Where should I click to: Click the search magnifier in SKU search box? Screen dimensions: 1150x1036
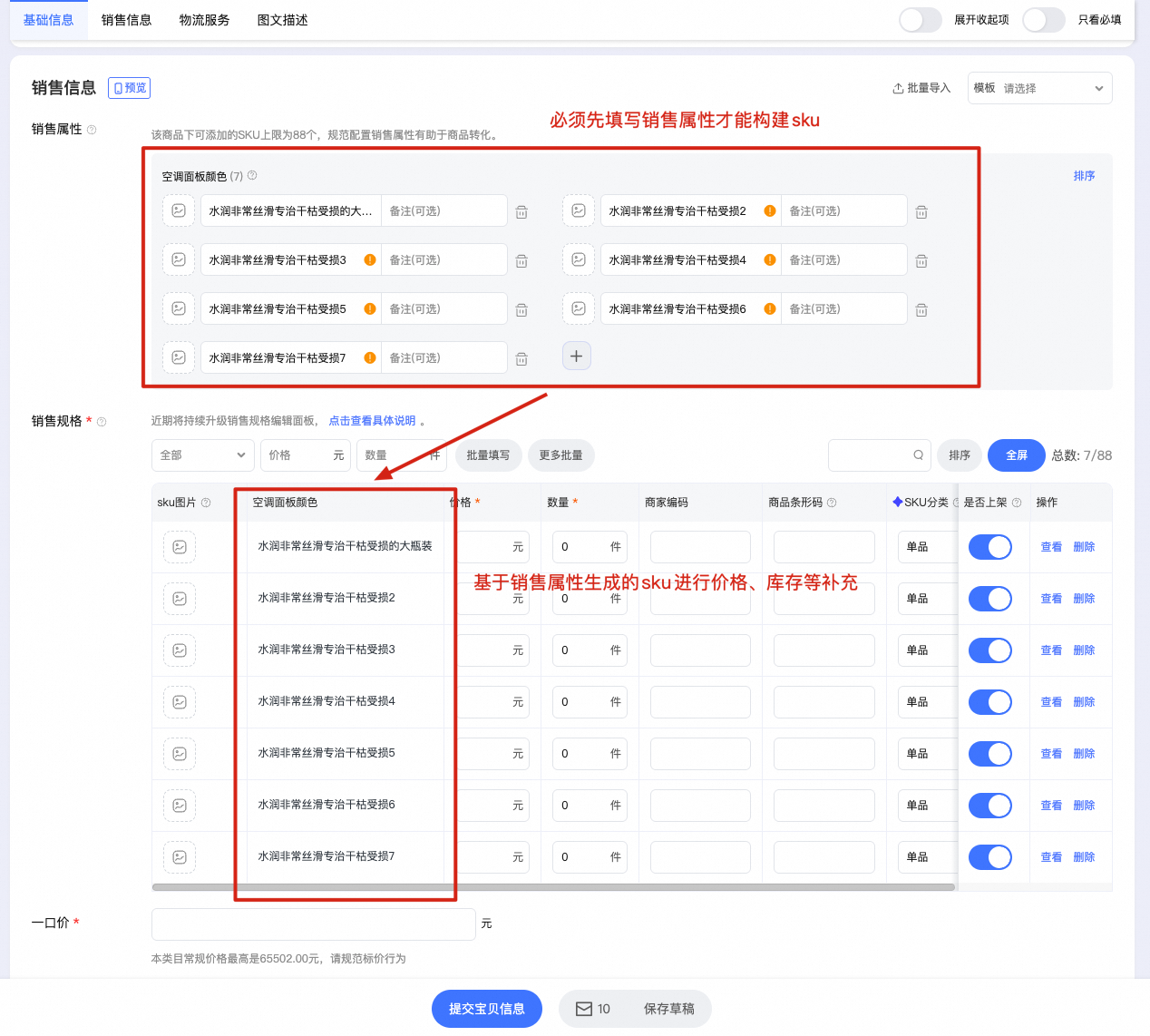coord(918,455)
